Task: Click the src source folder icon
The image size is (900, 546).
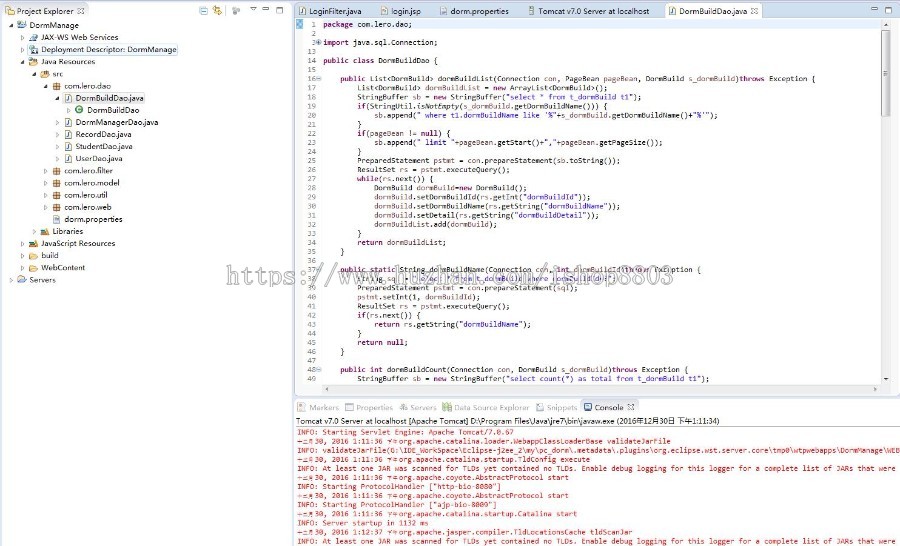Action: [45, 73]
